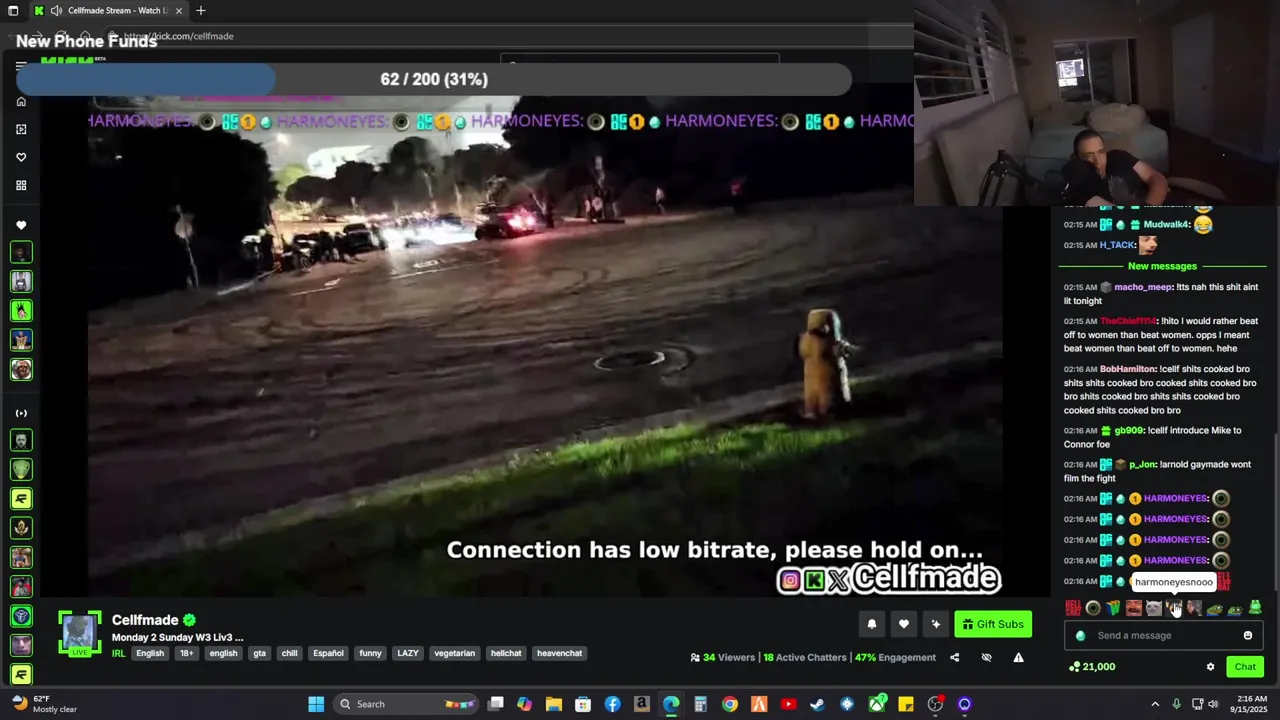Send message with the Chat button
This screenshot has width=1280, height=720.
tap(1245, 667)
